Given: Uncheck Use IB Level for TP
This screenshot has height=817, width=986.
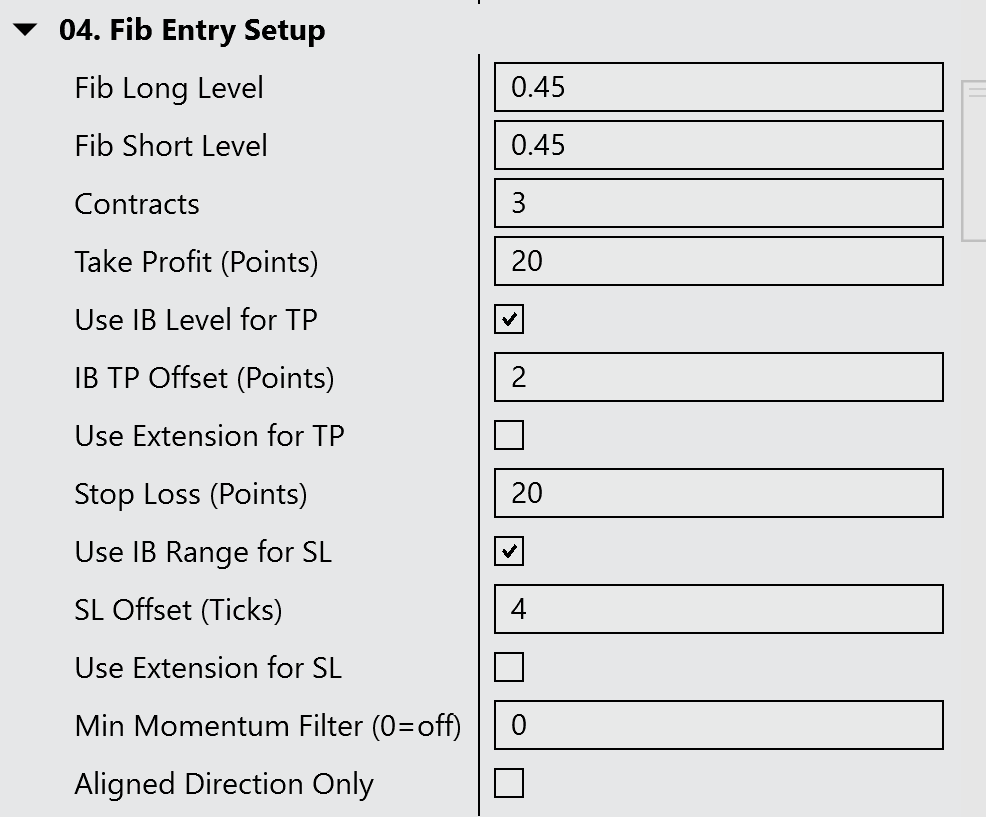Looking at the screenshot, I should [509, 320].
